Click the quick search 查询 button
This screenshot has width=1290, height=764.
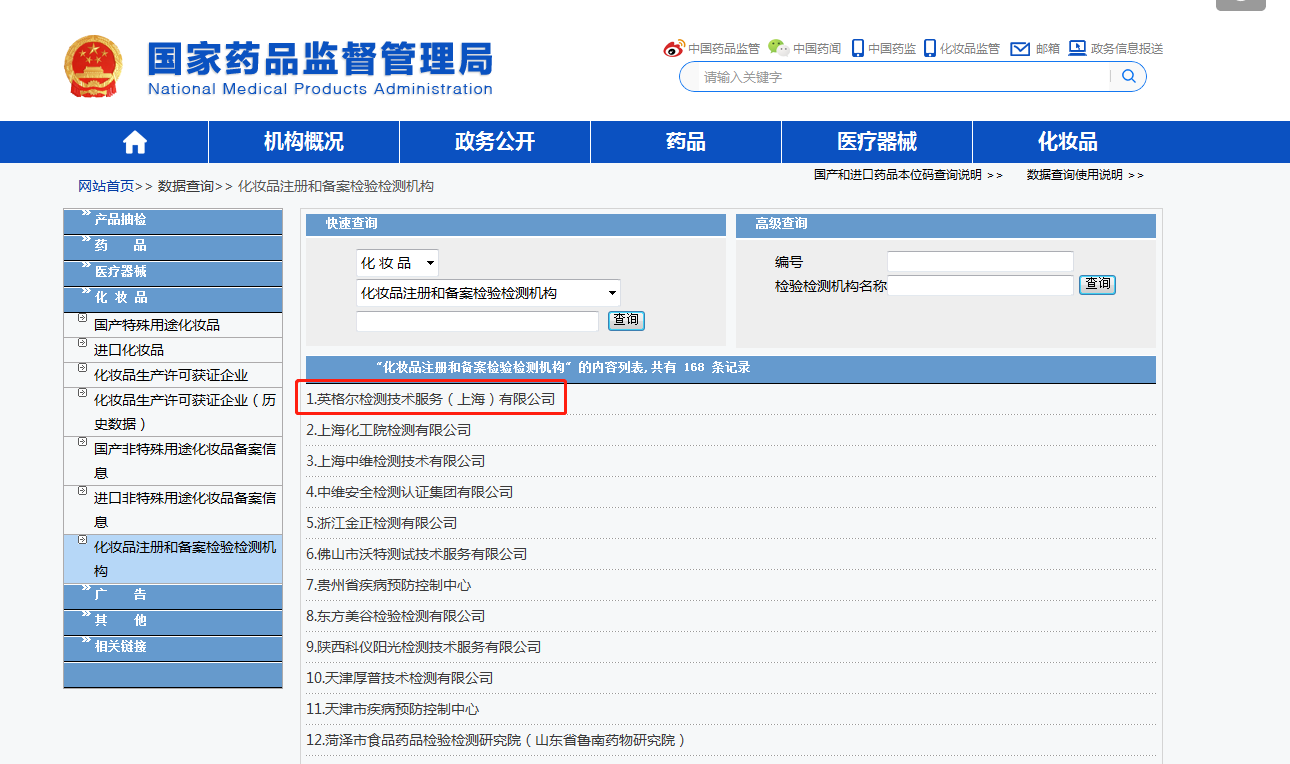(625, 320)
